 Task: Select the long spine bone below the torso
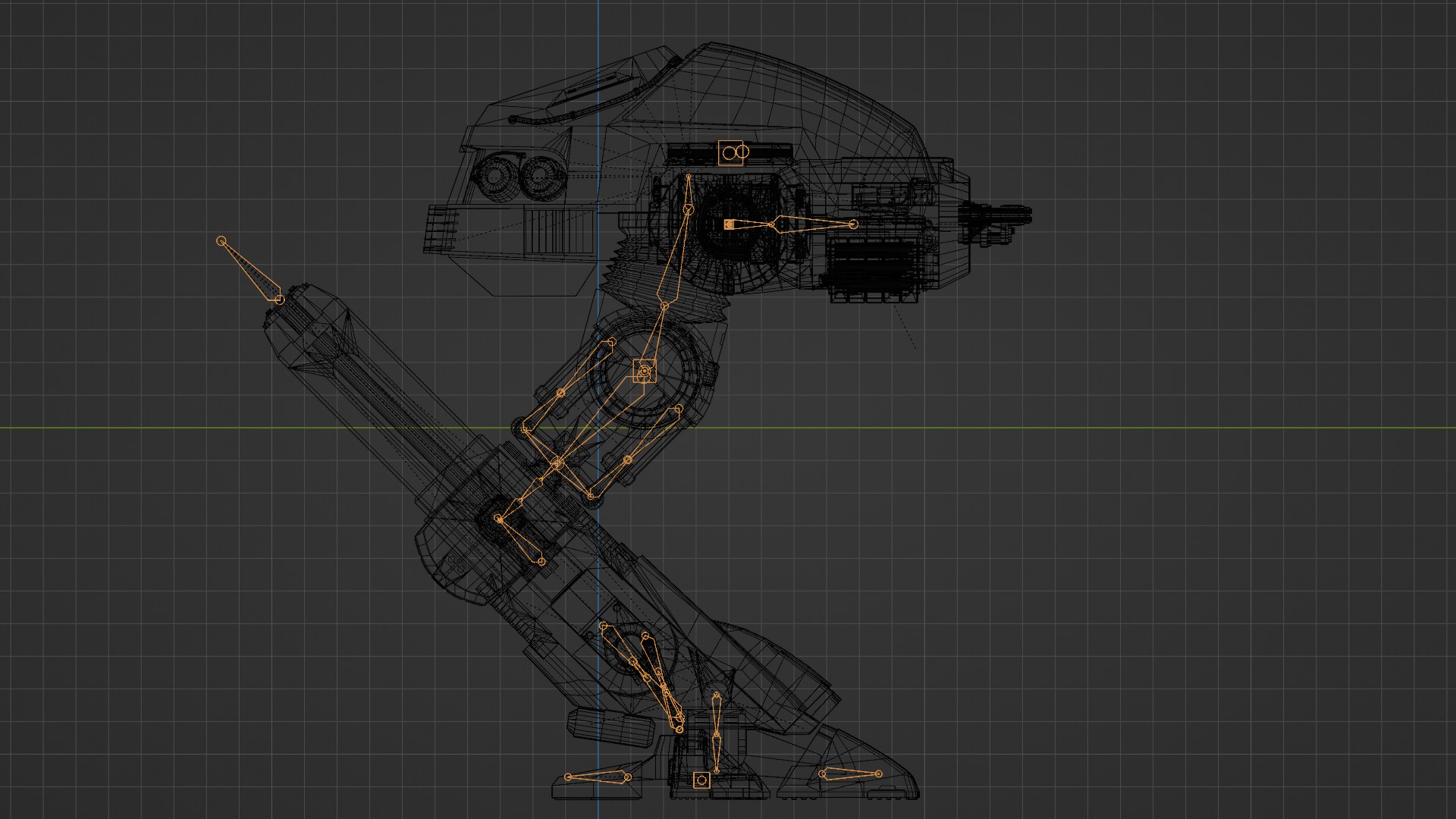coord(676,258)
